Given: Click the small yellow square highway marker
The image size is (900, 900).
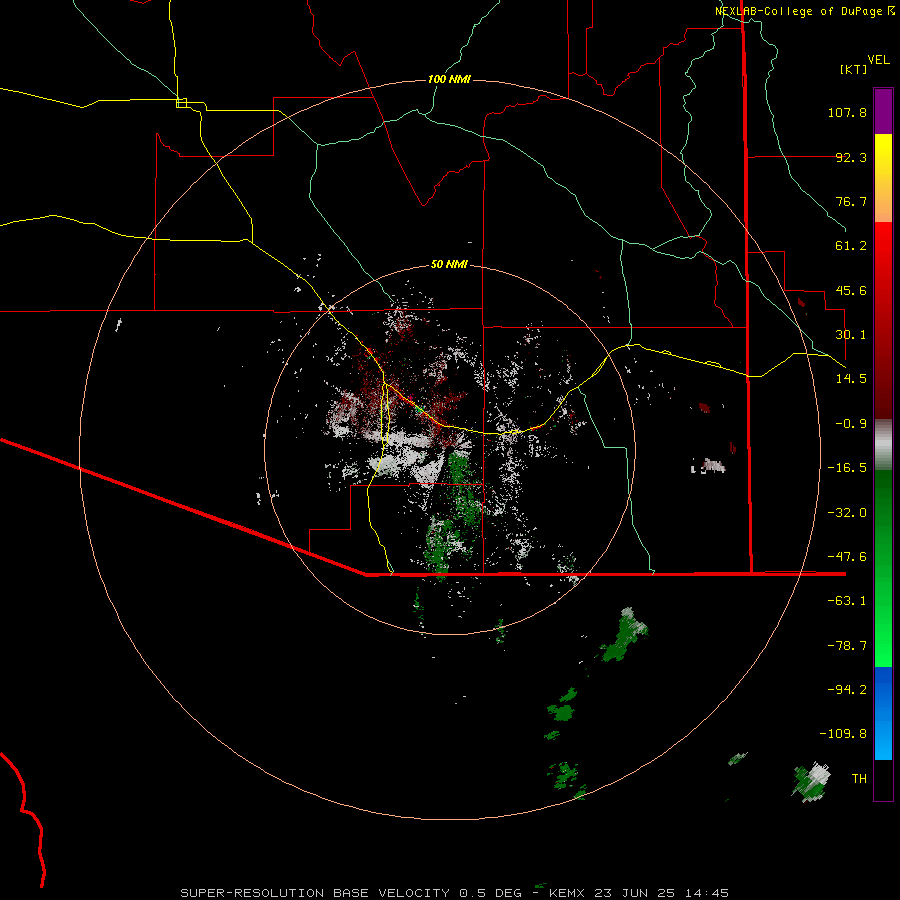Looking at the screenshot, I should point(181,103).
